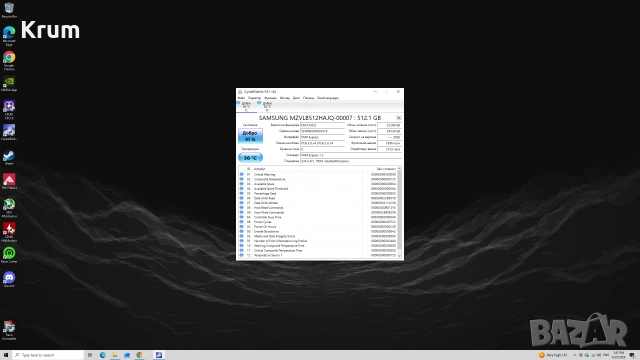This screenshot has height=360, width=640.
Task: Open the Диск menu
Action: [x=296, y=98]
